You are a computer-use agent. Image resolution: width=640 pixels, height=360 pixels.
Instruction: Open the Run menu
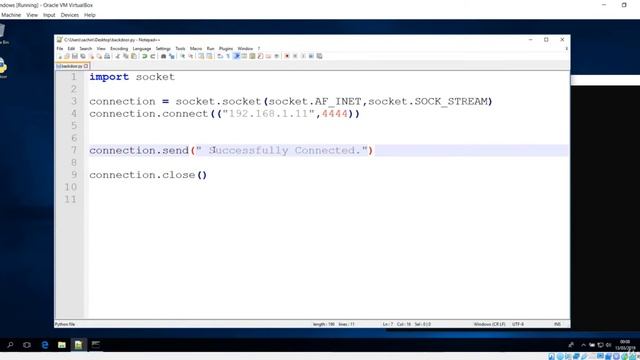210,49
